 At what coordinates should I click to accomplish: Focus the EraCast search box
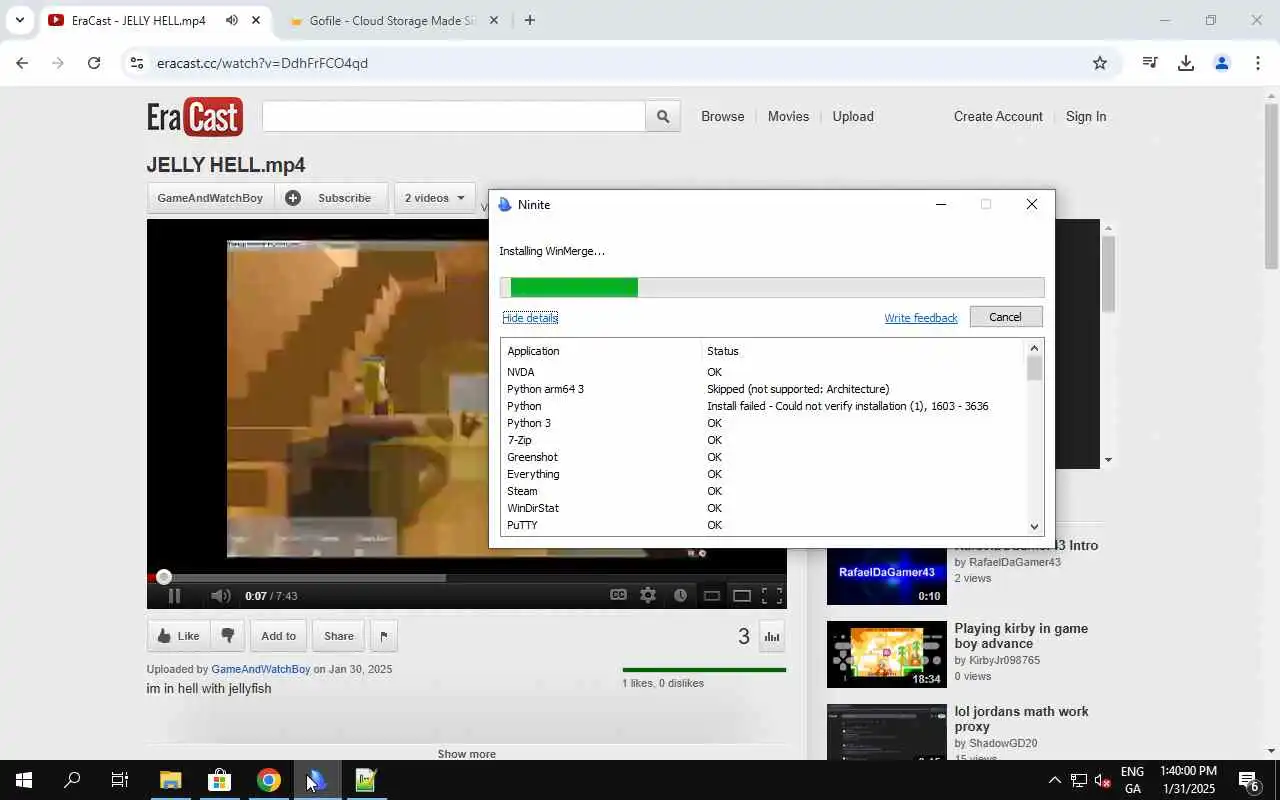[454, 116]
